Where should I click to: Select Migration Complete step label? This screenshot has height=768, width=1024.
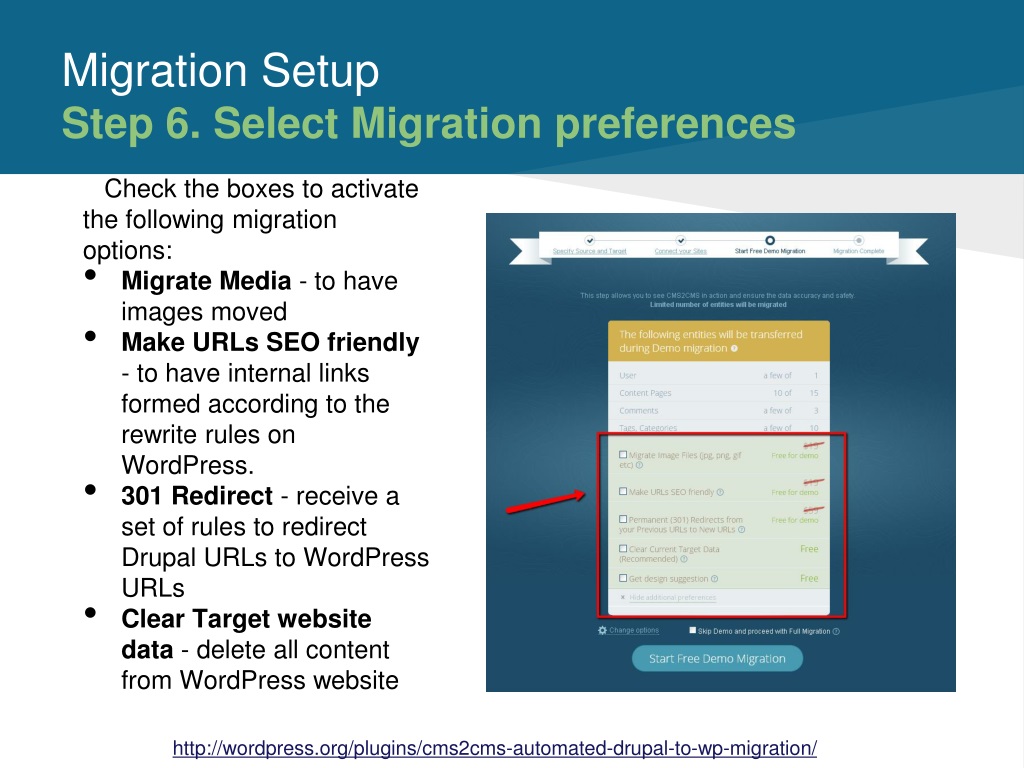pos(858,251)
